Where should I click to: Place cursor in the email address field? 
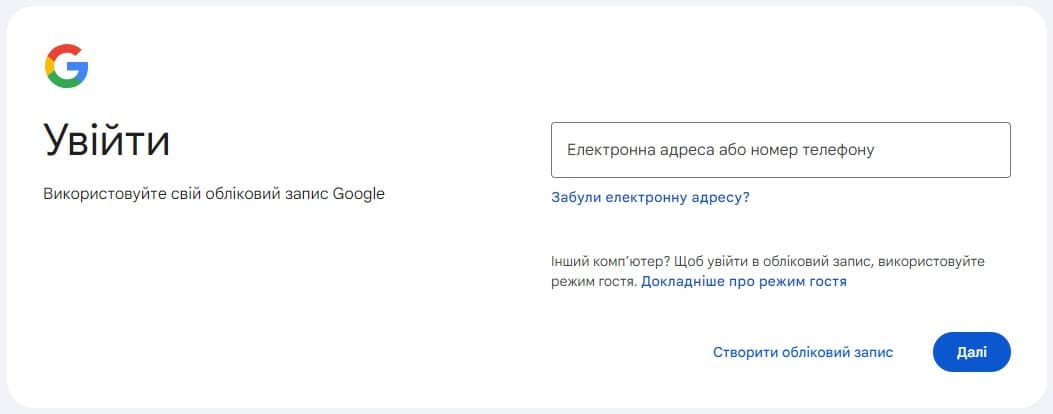[x=780, y=150]
